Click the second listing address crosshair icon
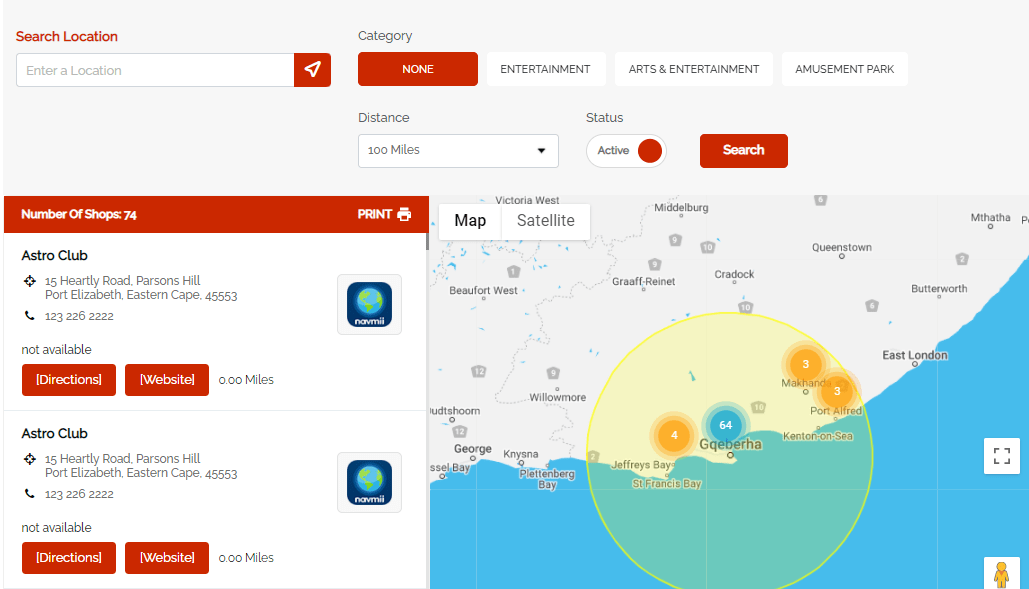 30,459
